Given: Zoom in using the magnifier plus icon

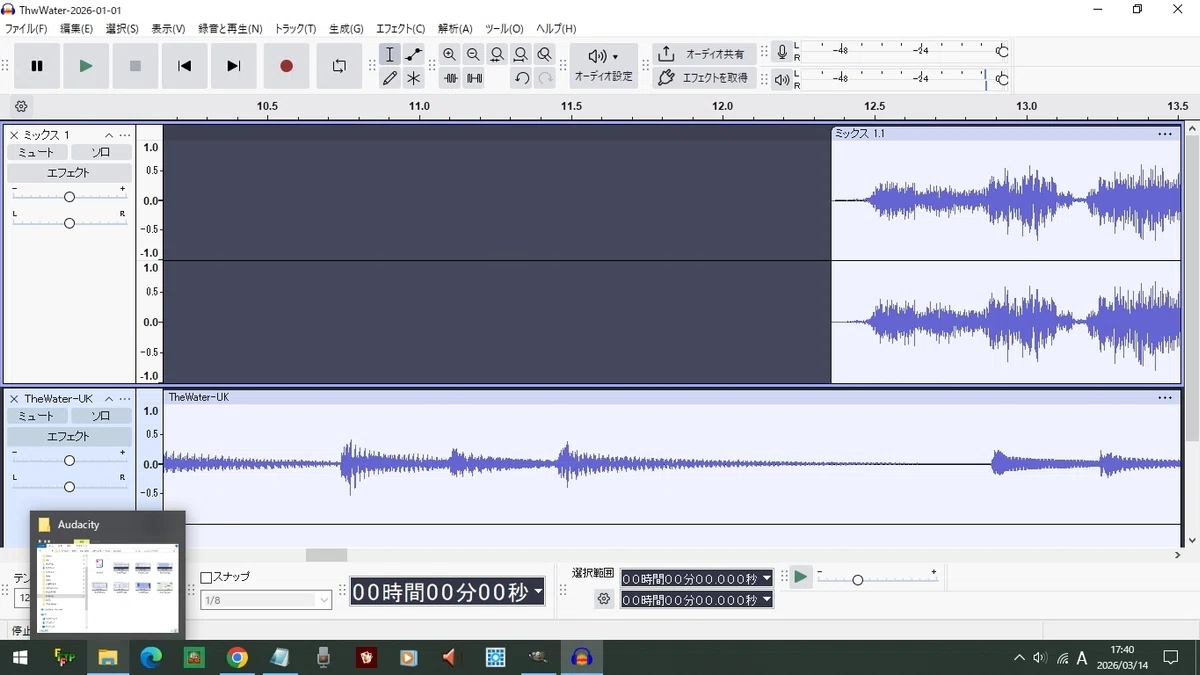Looking at the screenshot, I should tap(450, 54).
